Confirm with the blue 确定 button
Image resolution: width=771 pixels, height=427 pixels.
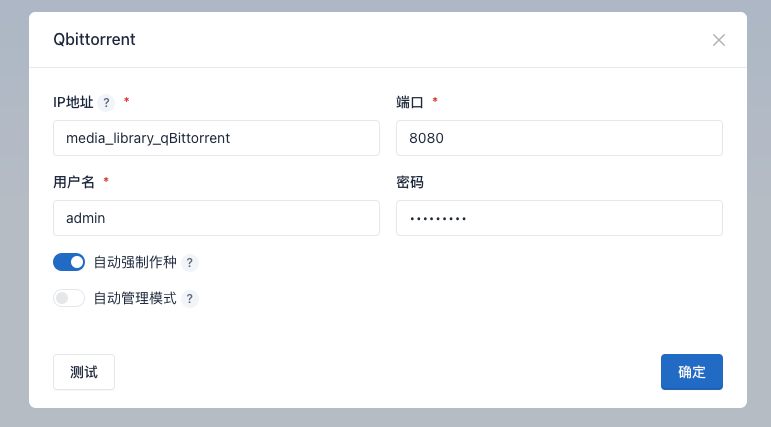691,372
